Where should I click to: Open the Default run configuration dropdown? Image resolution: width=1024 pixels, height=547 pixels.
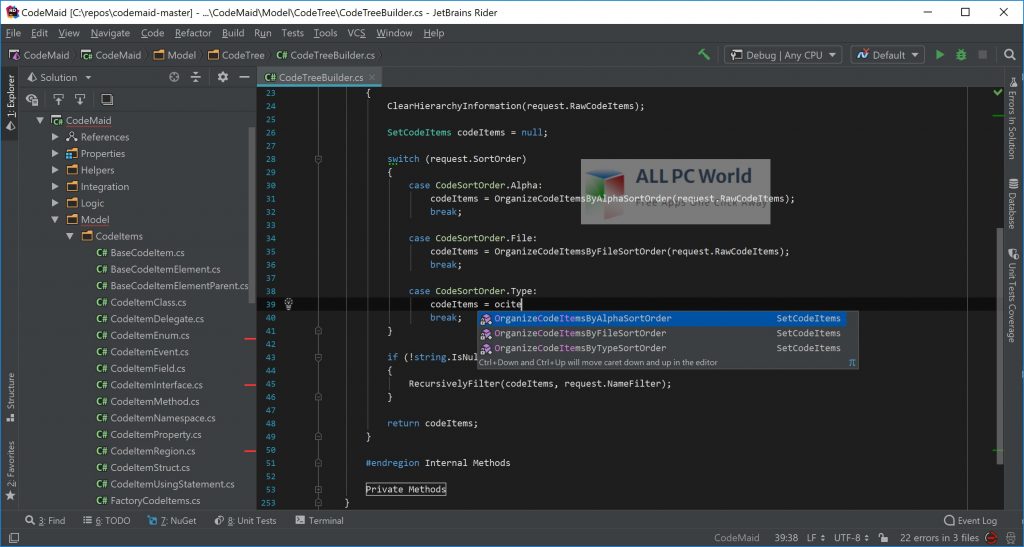[x=888, y=55]
